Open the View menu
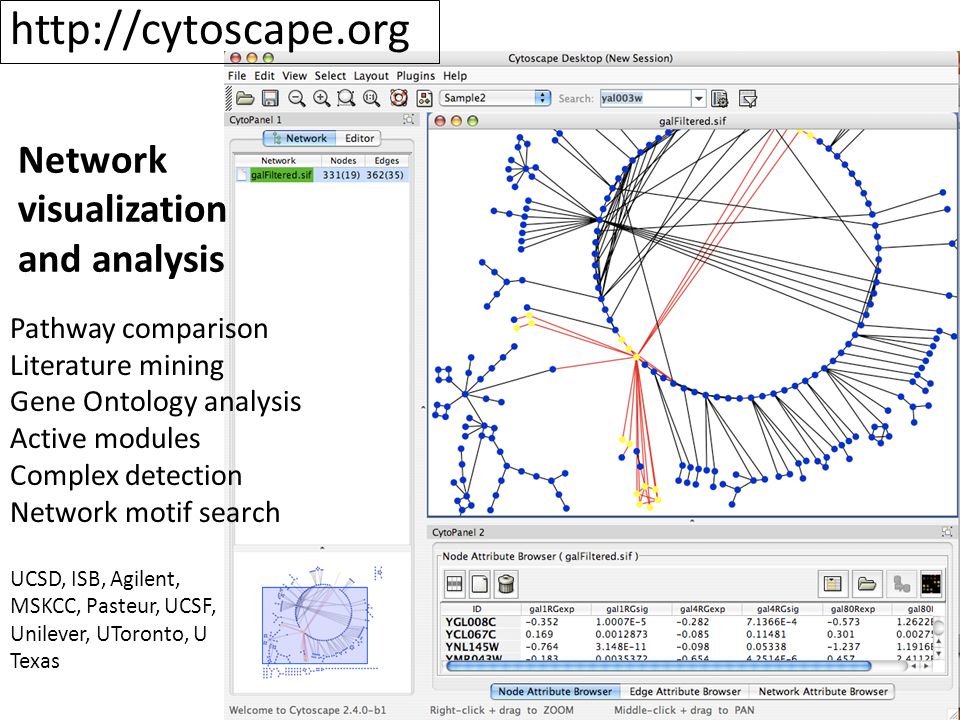 (x=294, y=76)
